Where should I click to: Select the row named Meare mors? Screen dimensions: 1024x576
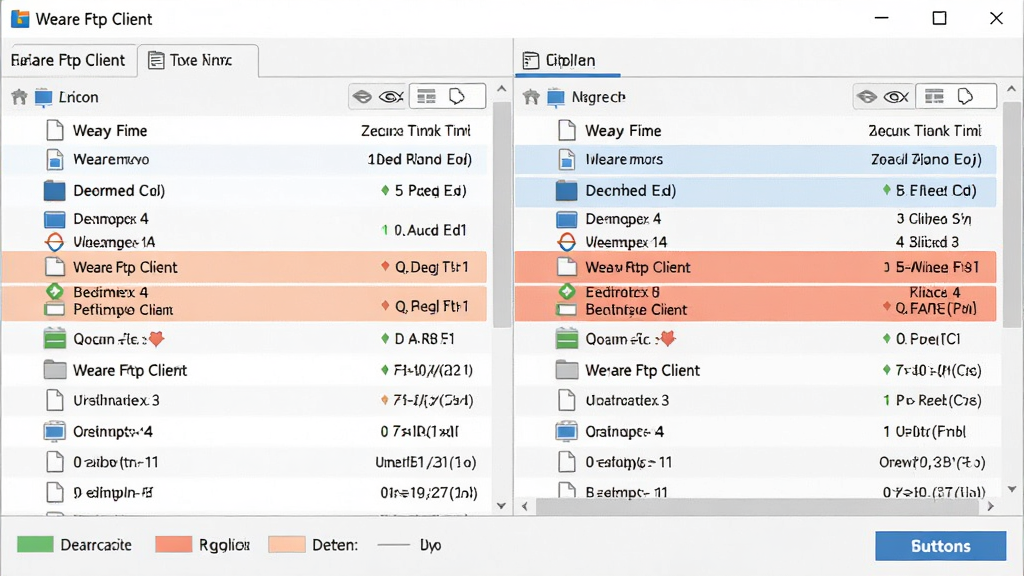pos(756,159)
